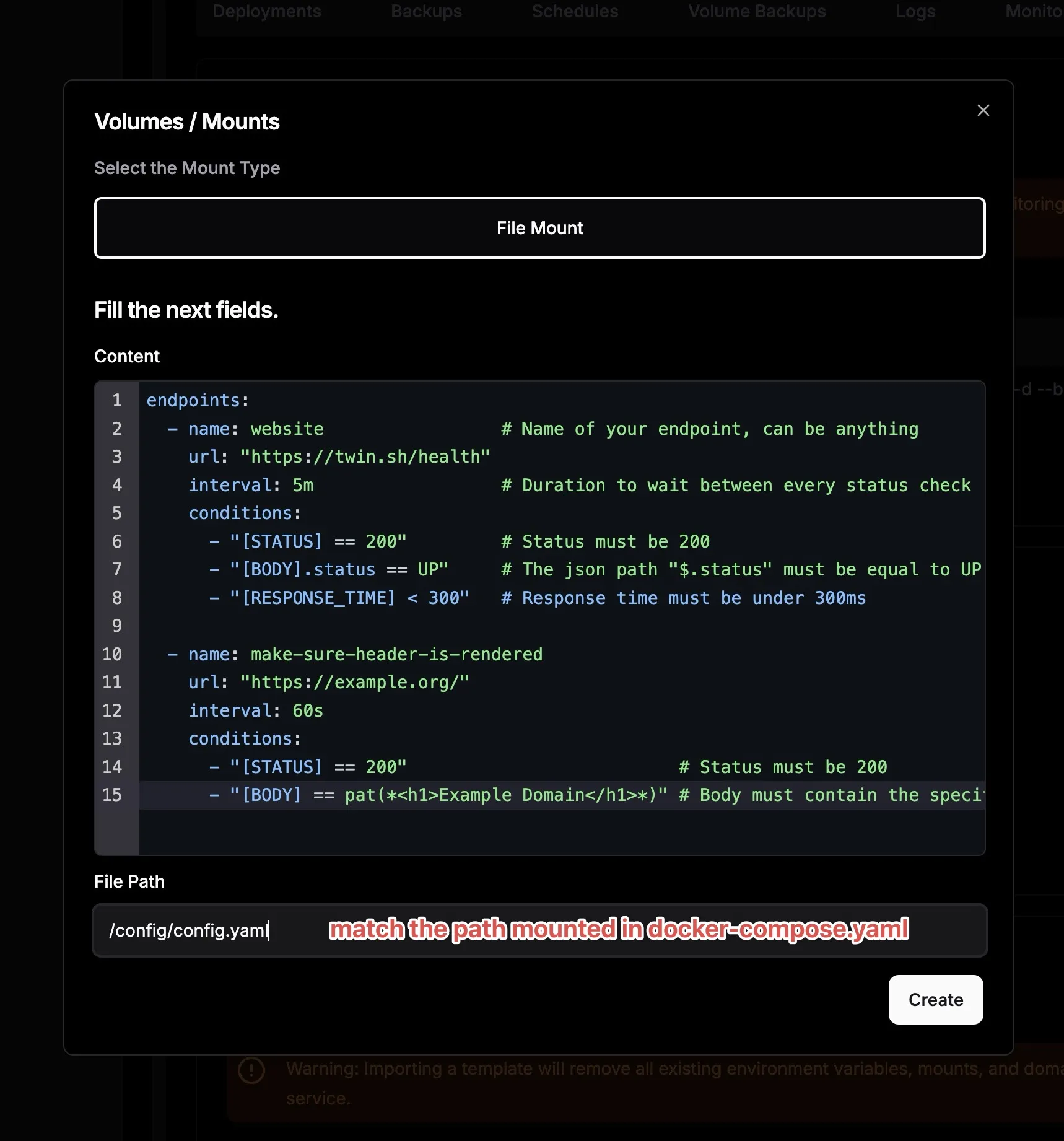The height and width of the screenshot is (1141, 1064).
Task: Click the 'interval: 5m' code line
Action: pos(251,485)
